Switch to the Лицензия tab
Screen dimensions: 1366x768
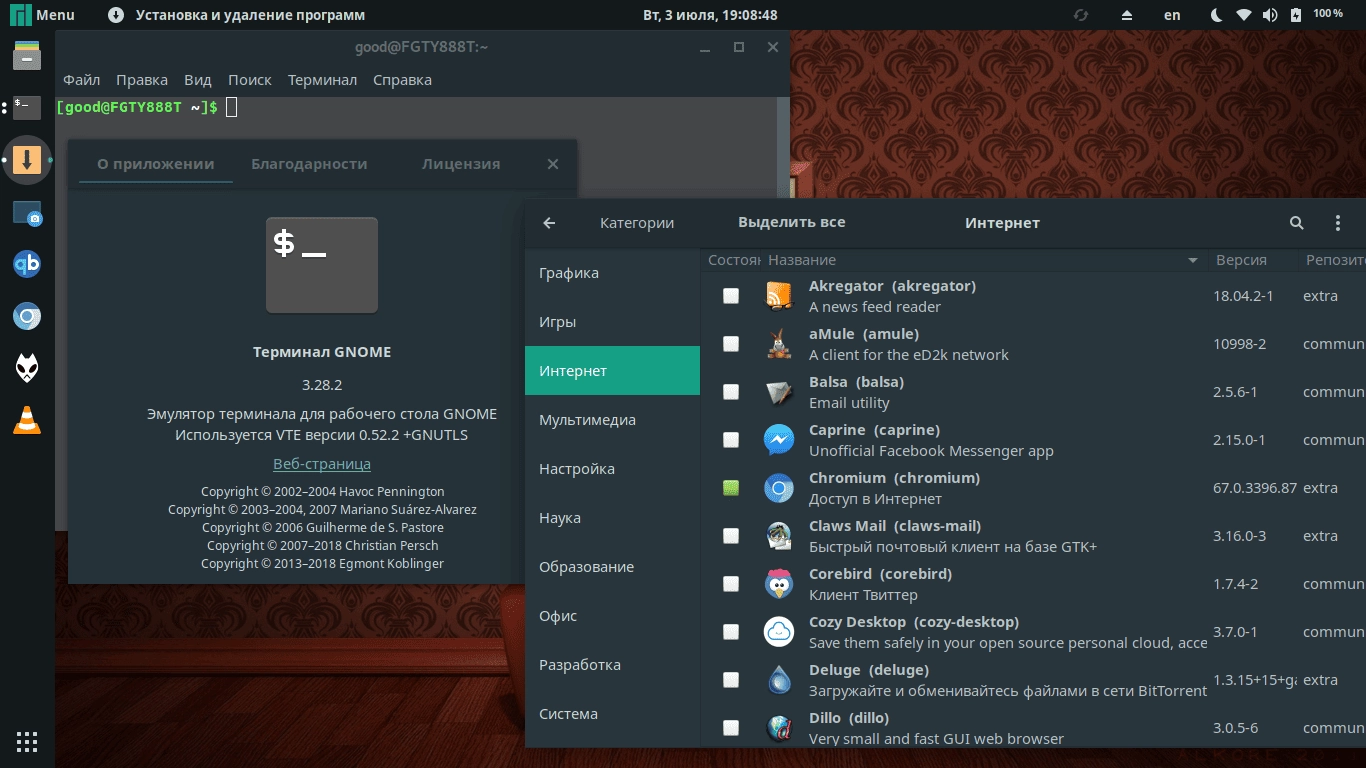click(x=461, y=164)
